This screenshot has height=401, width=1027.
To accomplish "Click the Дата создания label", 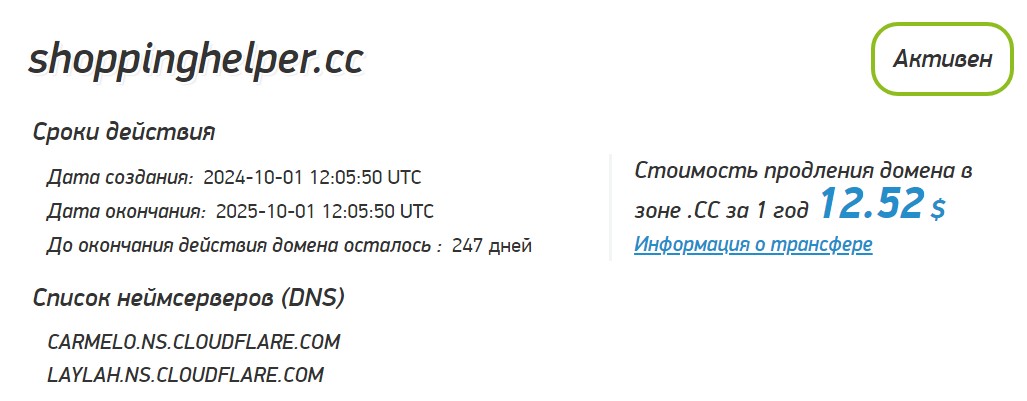I will (x=120, y=178).
